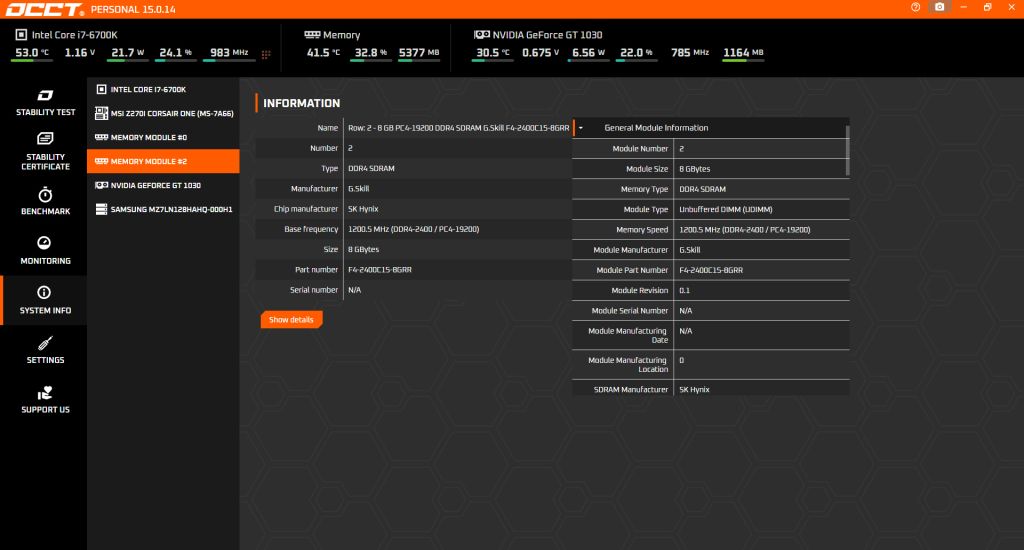Viewport: 1024px width, 550px height.
Task: Click the GPU card icon in header
Action: tap(482, 35)
